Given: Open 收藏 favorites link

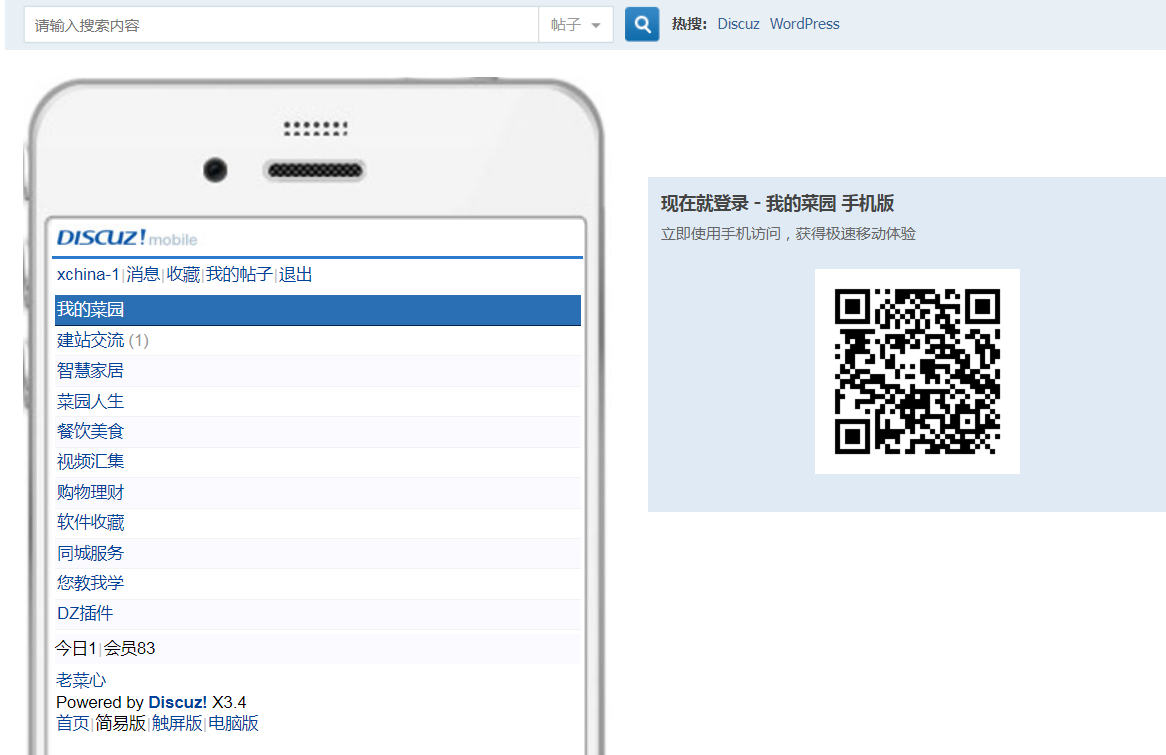Looking at the screenshot, I should click(183, 274).
